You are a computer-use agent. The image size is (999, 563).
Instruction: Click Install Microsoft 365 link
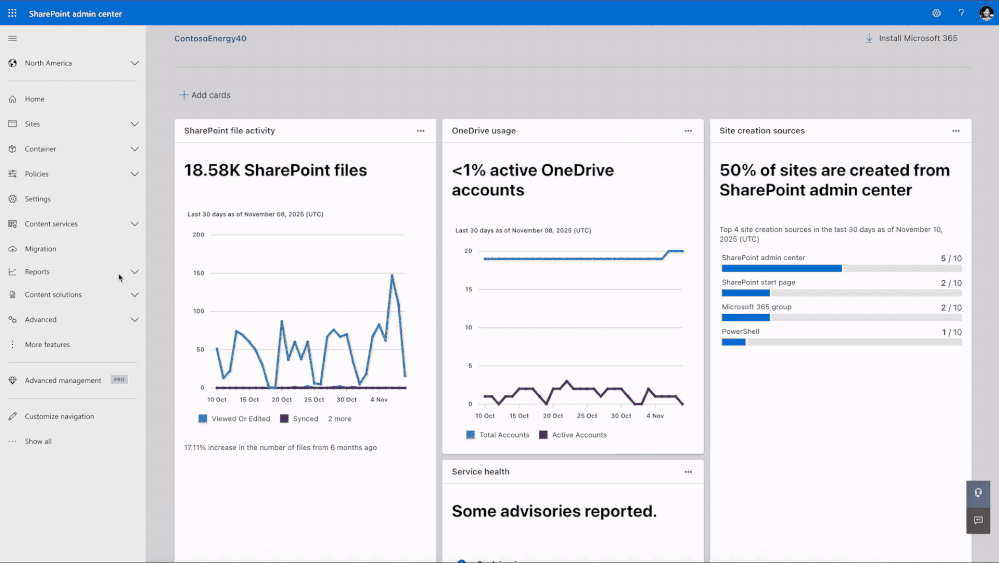coord(911,38)
